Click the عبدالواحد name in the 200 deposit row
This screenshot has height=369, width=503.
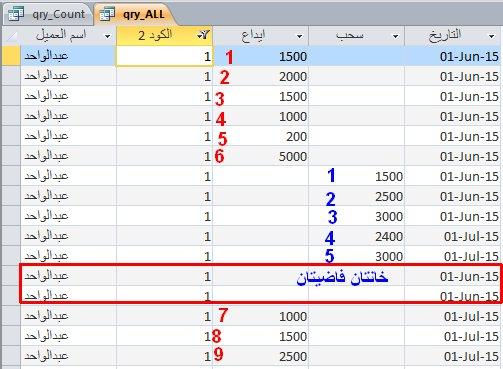pos(46,136)
